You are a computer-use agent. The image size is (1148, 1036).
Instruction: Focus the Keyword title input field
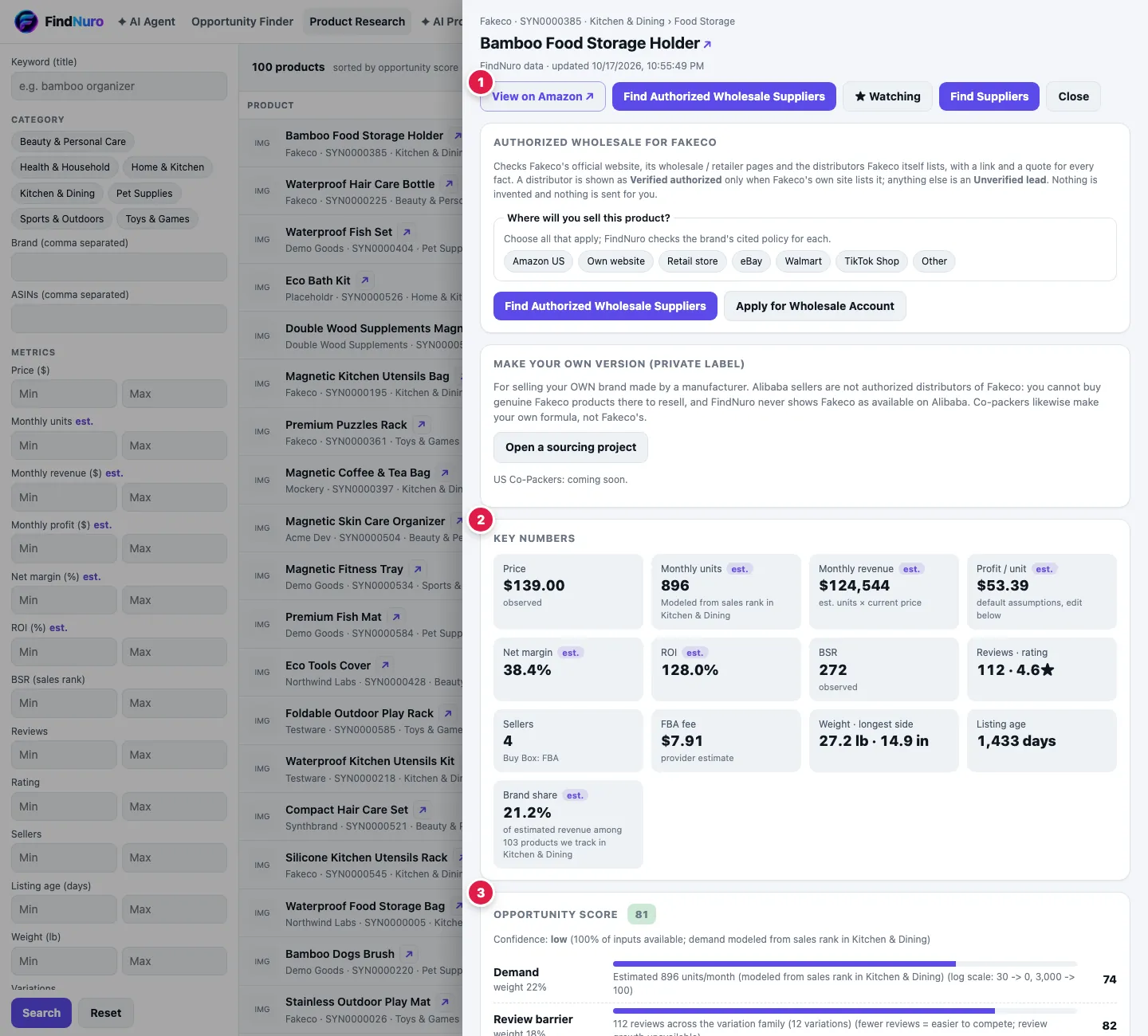click(119, 86)
